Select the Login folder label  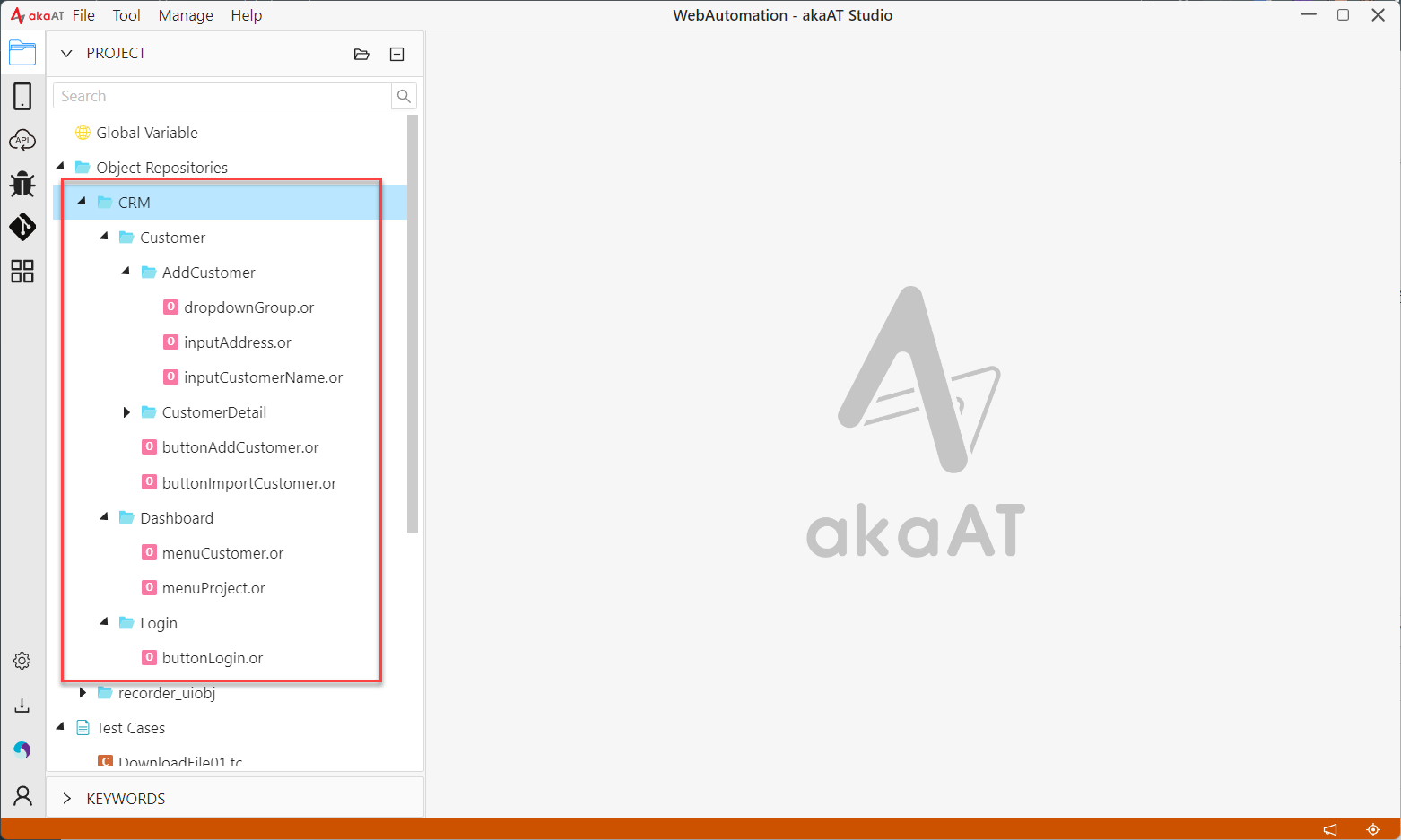[x=159, y=623]
